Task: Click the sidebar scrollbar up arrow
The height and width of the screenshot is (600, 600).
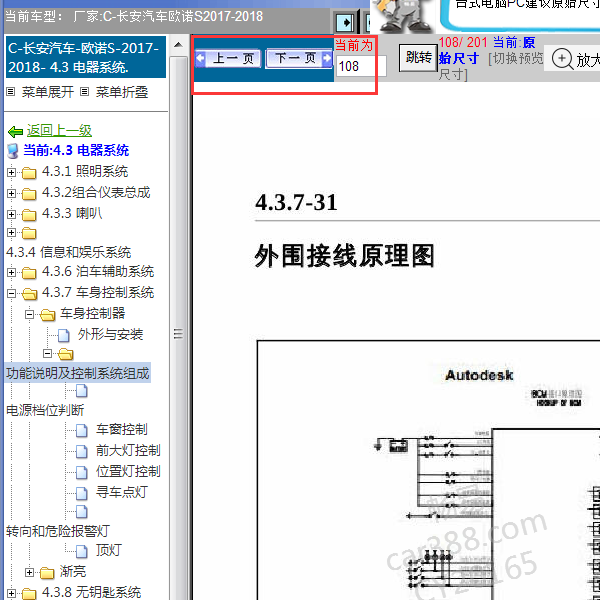Action: click(x=178, y=45)
